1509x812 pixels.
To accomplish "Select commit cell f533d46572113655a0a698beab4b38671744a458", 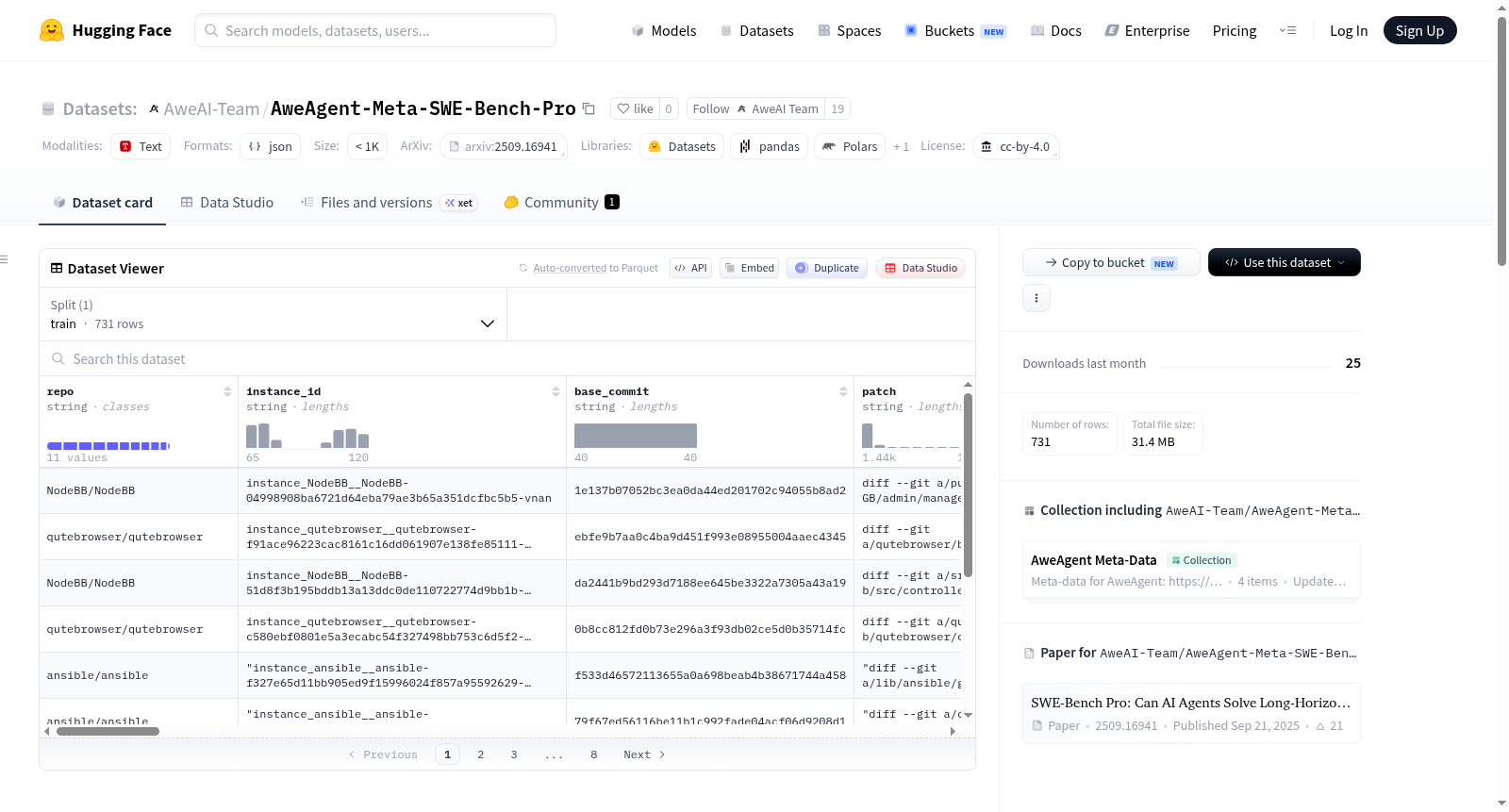I will (x=710, y=675).
